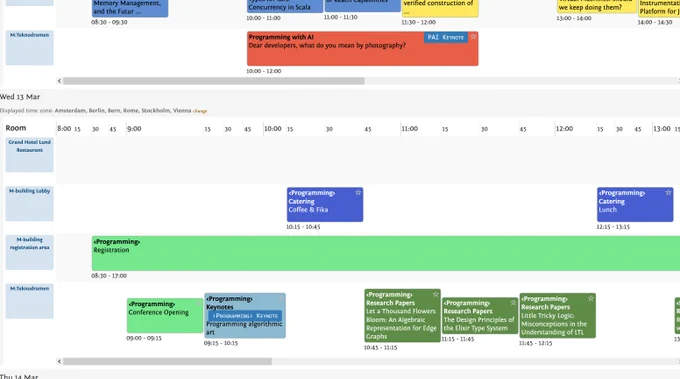Screen dimensions: 680x379
Task: Star the Conference Opening session
Action: click(x=198, y=304)
